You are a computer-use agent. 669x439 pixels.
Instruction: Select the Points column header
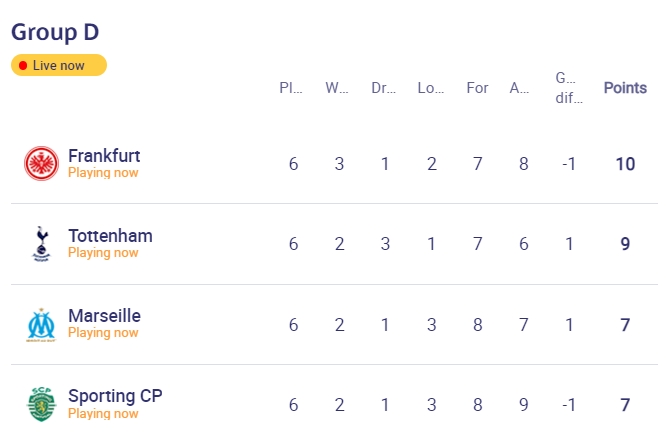coord(625,88)
